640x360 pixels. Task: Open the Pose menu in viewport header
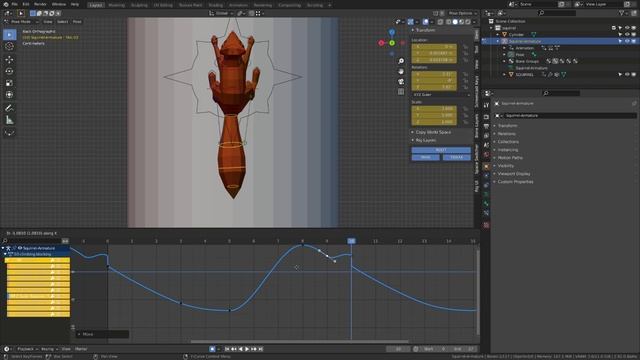point(77,22)
